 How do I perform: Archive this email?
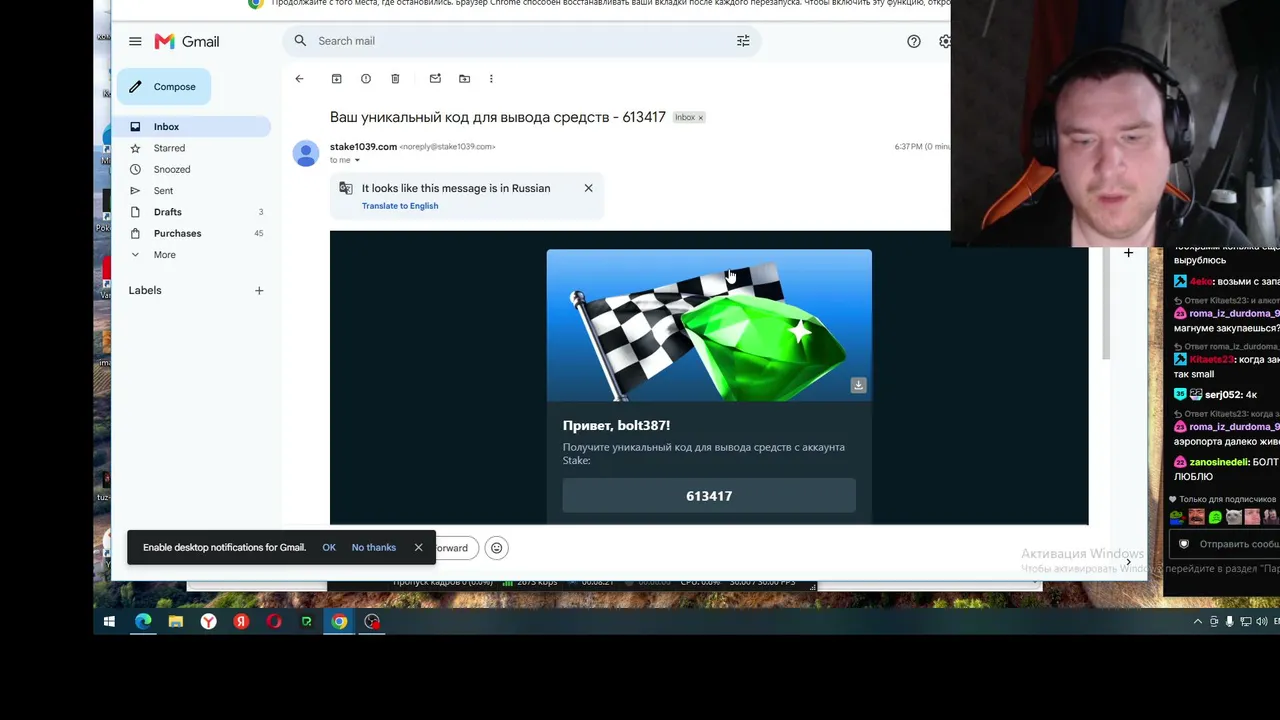click(x=337, y=79)
